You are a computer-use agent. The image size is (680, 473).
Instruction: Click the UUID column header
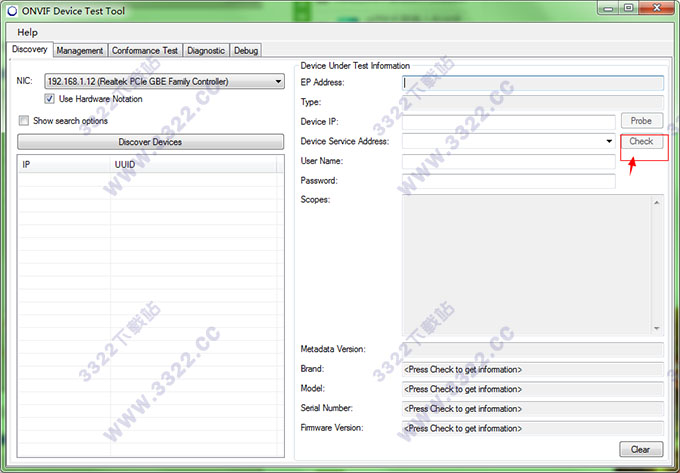tap(193, 165)
